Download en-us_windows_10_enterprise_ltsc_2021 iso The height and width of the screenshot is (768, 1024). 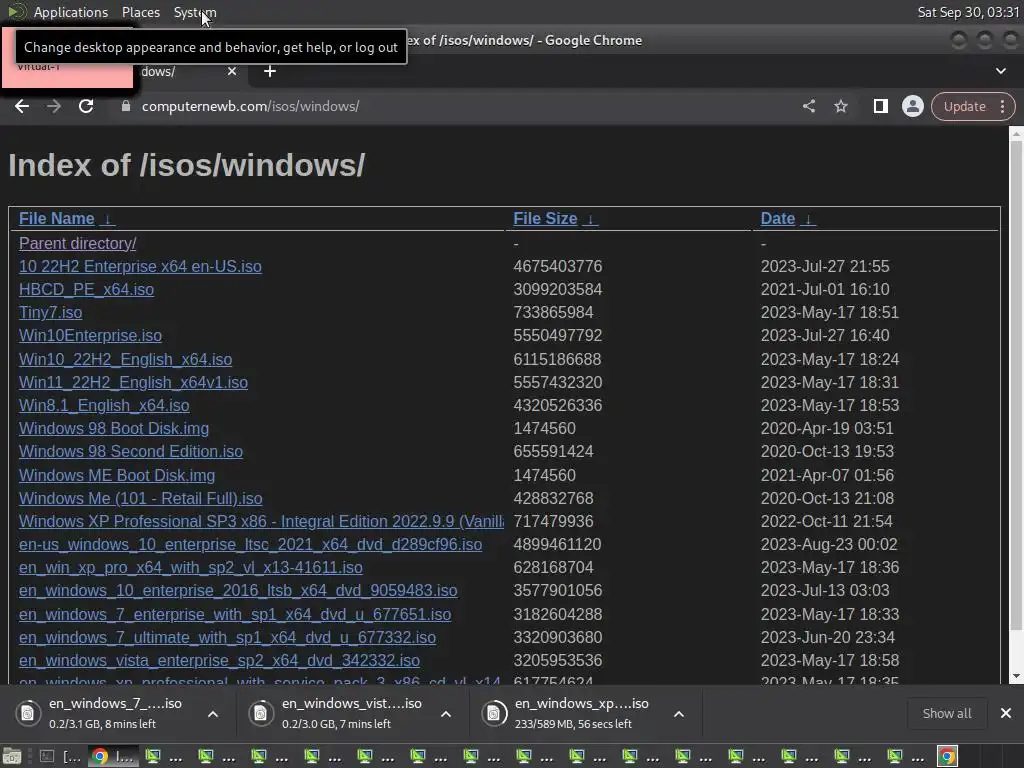click(x=250, y=545)
